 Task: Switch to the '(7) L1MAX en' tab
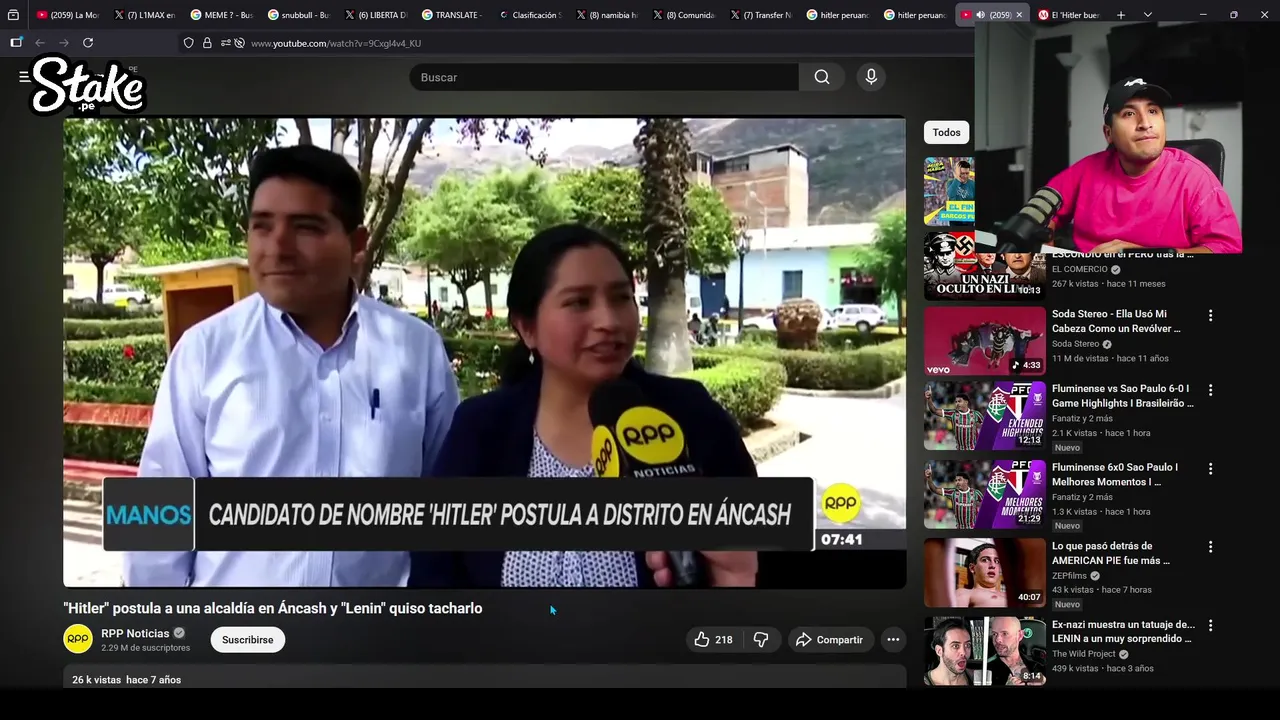point(146,15)
